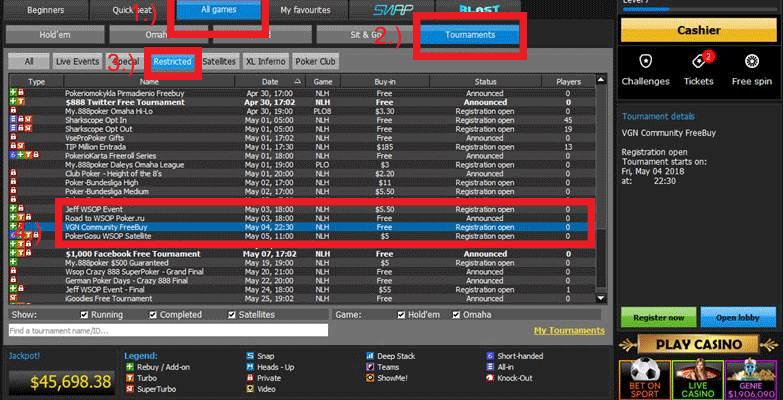Screen dimensions: 783x400
Task: Click the Video legend icon
Action: tap(250, 389)
